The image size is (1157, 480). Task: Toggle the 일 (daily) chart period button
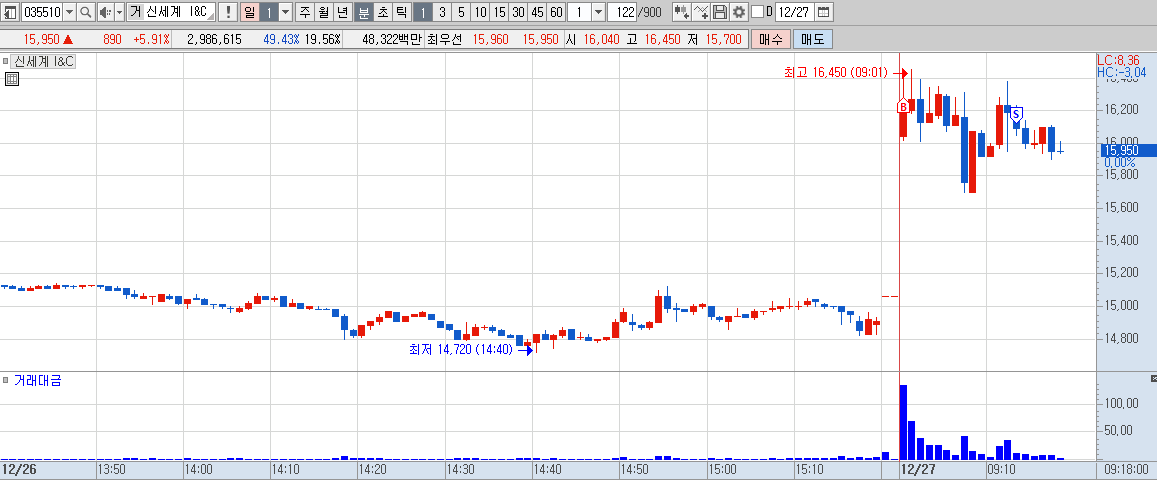coord(250,12)
